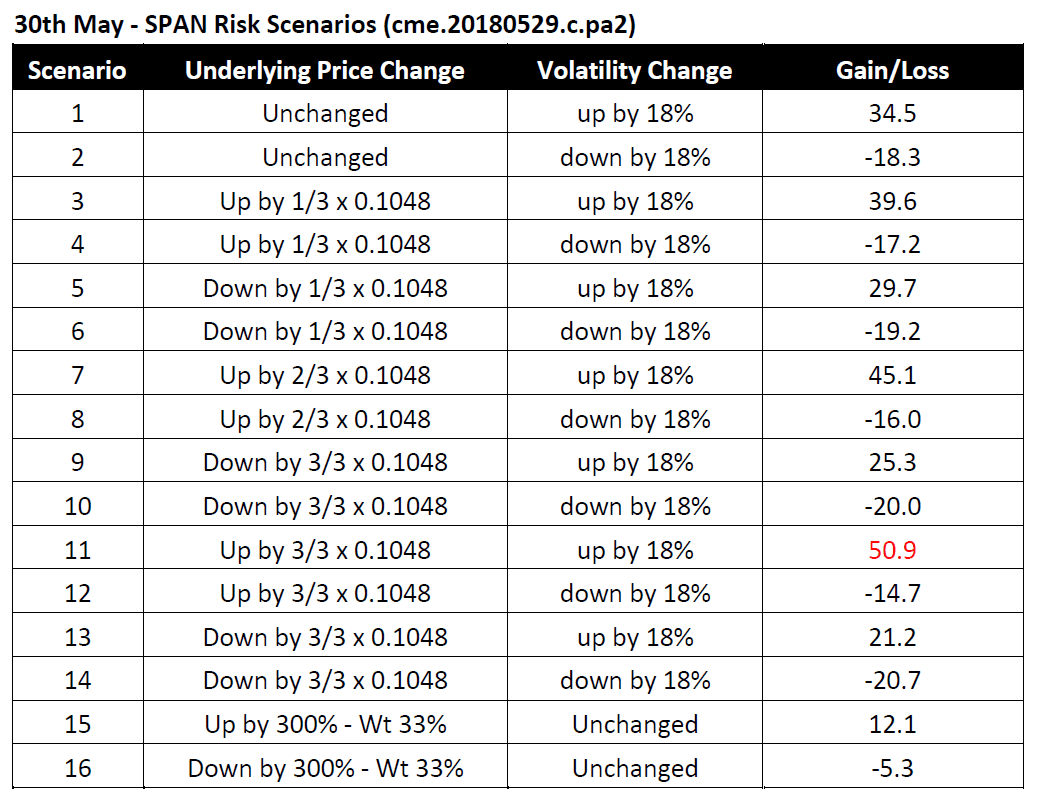Click scenario 8's 'Up by 2/3 x 0.1048' cell
Screen dimensions: 1039x799
click(x=325, y=419)
